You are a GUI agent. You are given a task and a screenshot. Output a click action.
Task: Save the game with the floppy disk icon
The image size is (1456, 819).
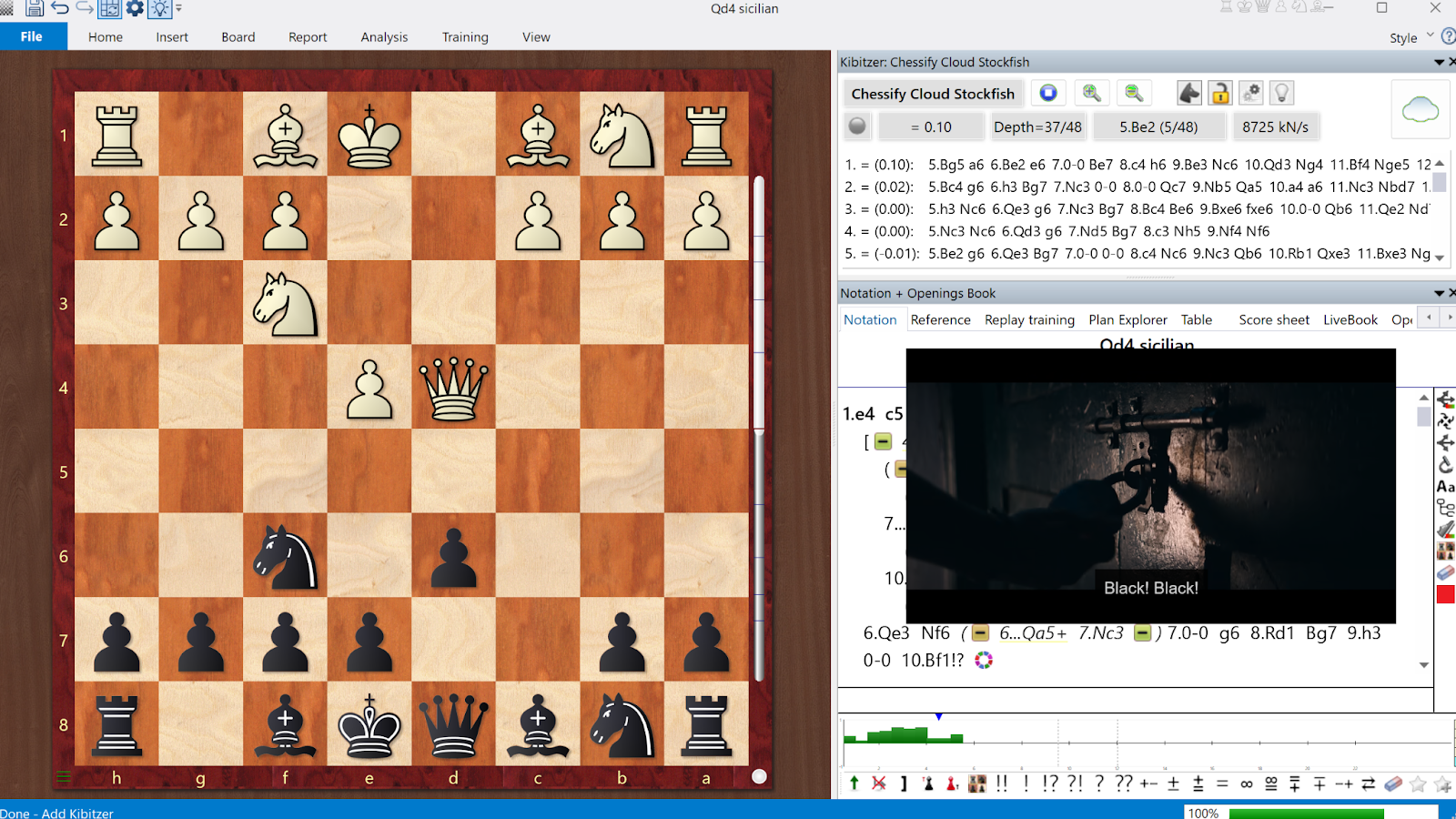[35, 8]
